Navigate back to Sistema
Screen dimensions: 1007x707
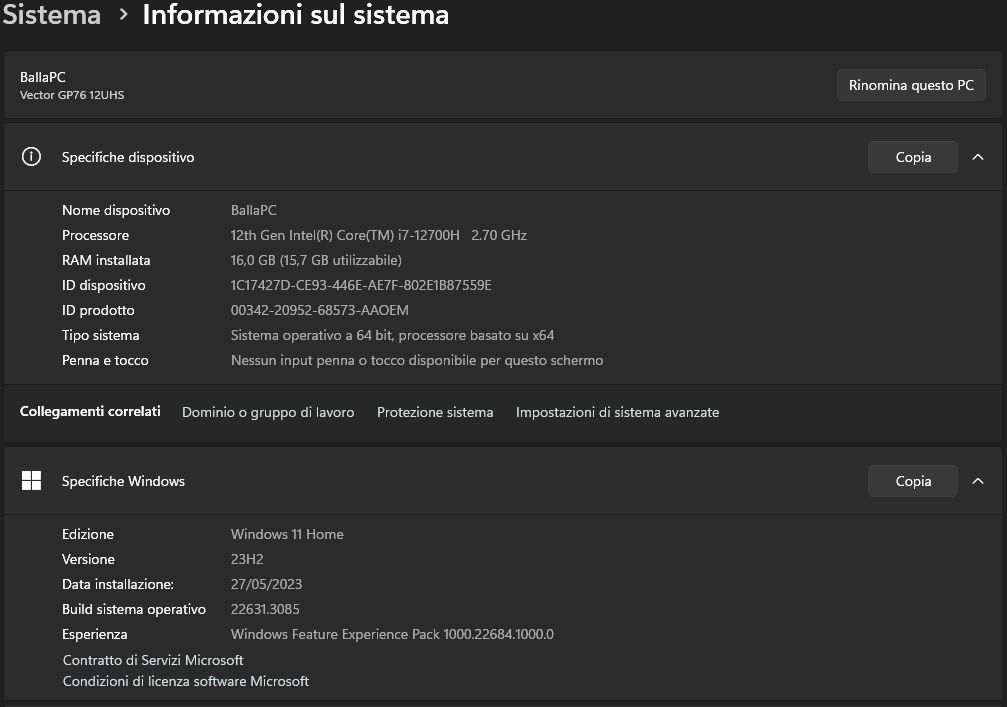pyautogui.click(x=51, y=15)
